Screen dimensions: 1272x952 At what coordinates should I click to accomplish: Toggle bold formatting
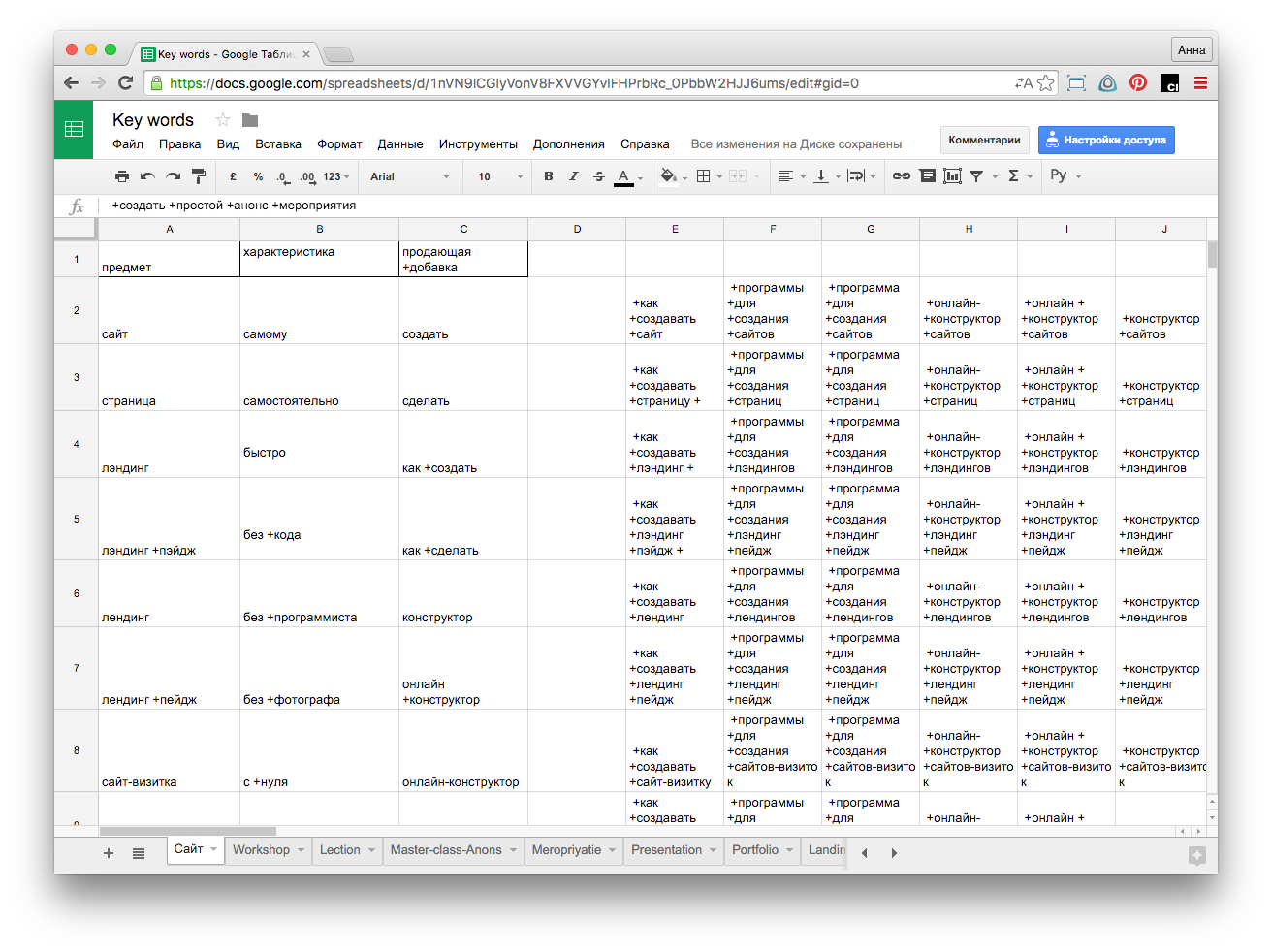tap(549, 176)
